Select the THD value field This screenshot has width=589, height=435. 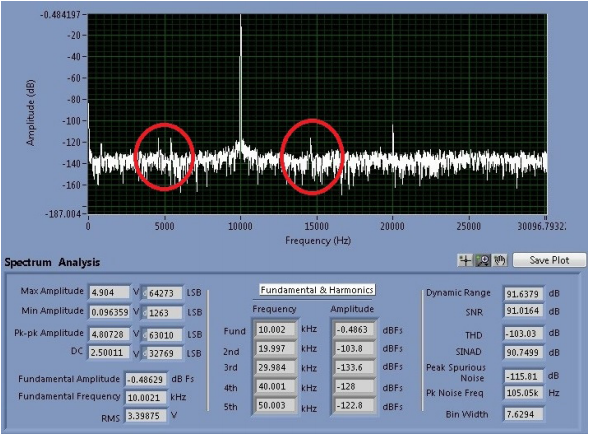tap(523, 334)
